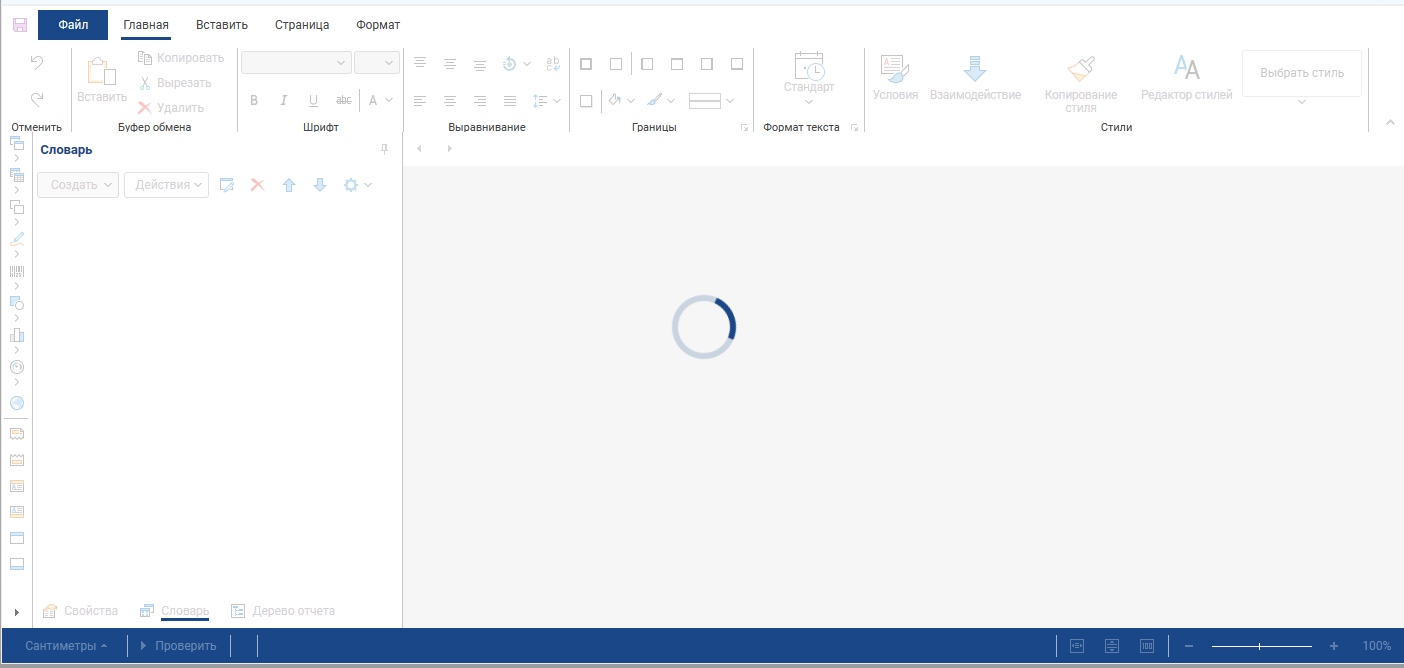
Task: Switch to Формат ribbon tab
Action: pos(378,25)
